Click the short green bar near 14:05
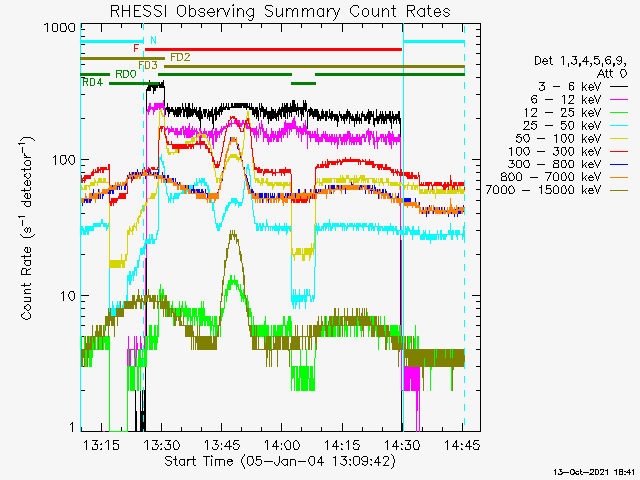This screenshot has width=640, height=480. 303,83
